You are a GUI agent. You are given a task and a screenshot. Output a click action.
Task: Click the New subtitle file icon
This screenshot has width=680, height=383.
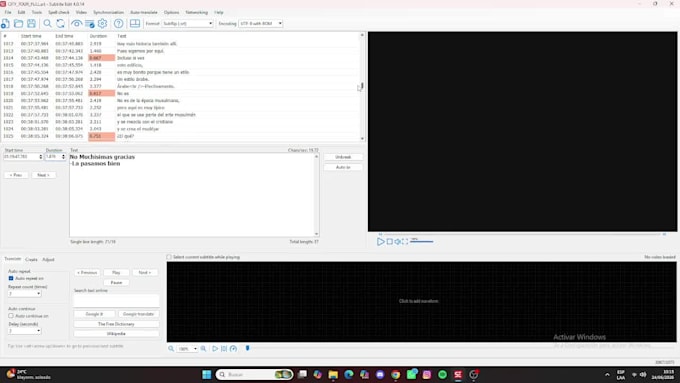(6, 23)
